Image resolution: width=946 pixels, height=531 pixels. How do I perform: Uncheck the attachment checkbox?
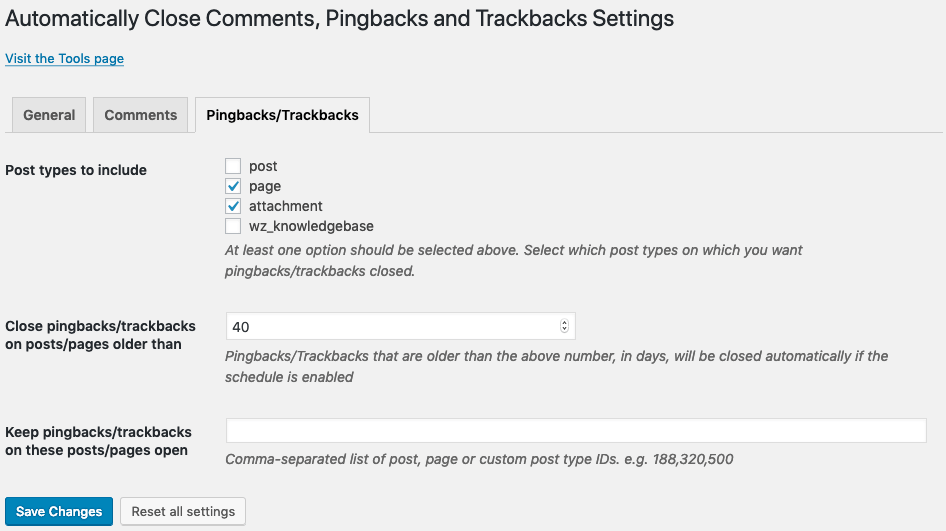pos(233,206)
